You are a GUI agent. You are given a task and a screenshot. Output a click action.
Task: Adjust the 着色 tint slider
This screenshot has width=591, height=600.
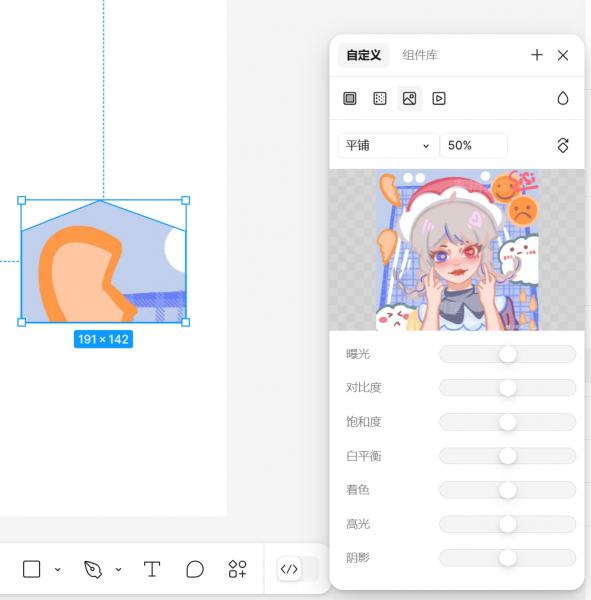tap(508, 490)
